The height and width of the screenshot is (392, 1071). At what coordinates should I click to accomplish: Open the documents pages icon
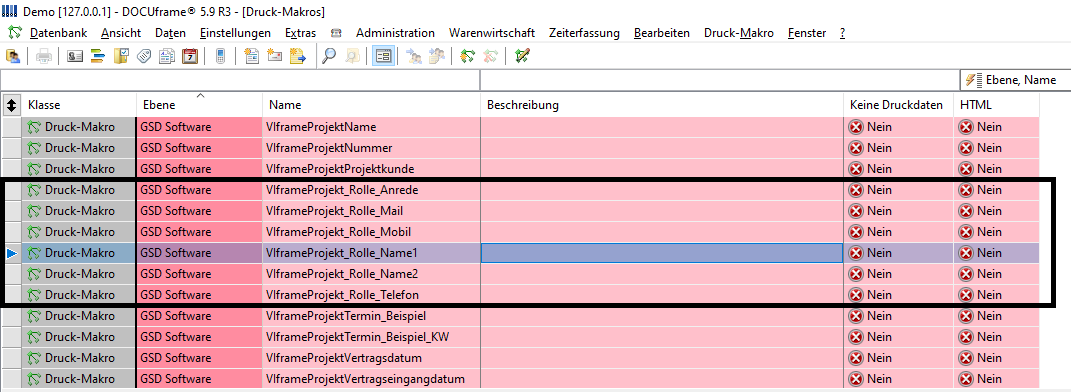(167, 57)
